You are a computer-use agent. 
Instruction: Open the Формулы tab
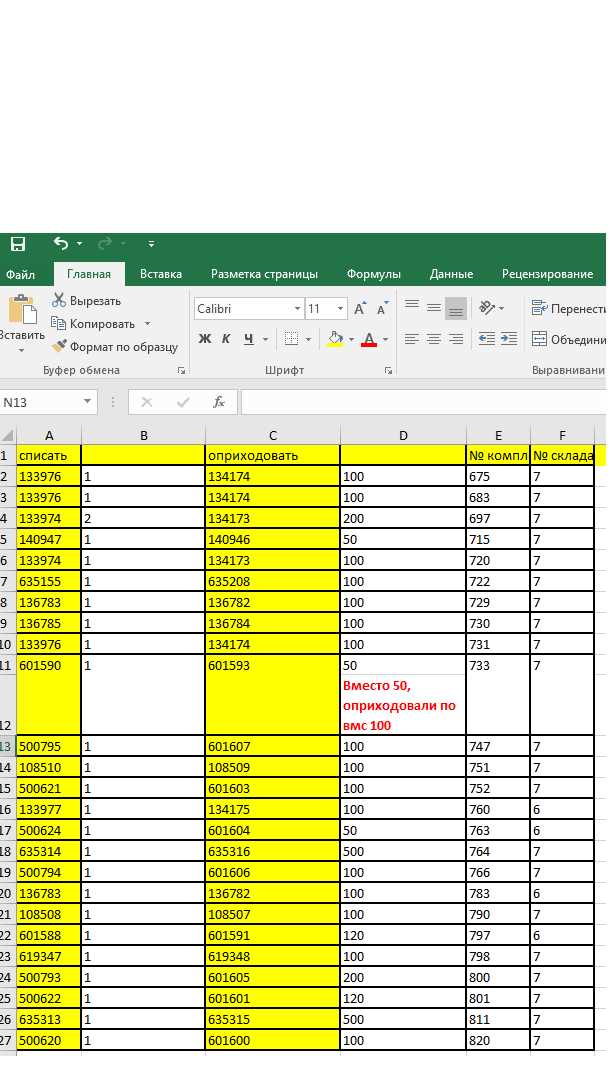point(373,274)
